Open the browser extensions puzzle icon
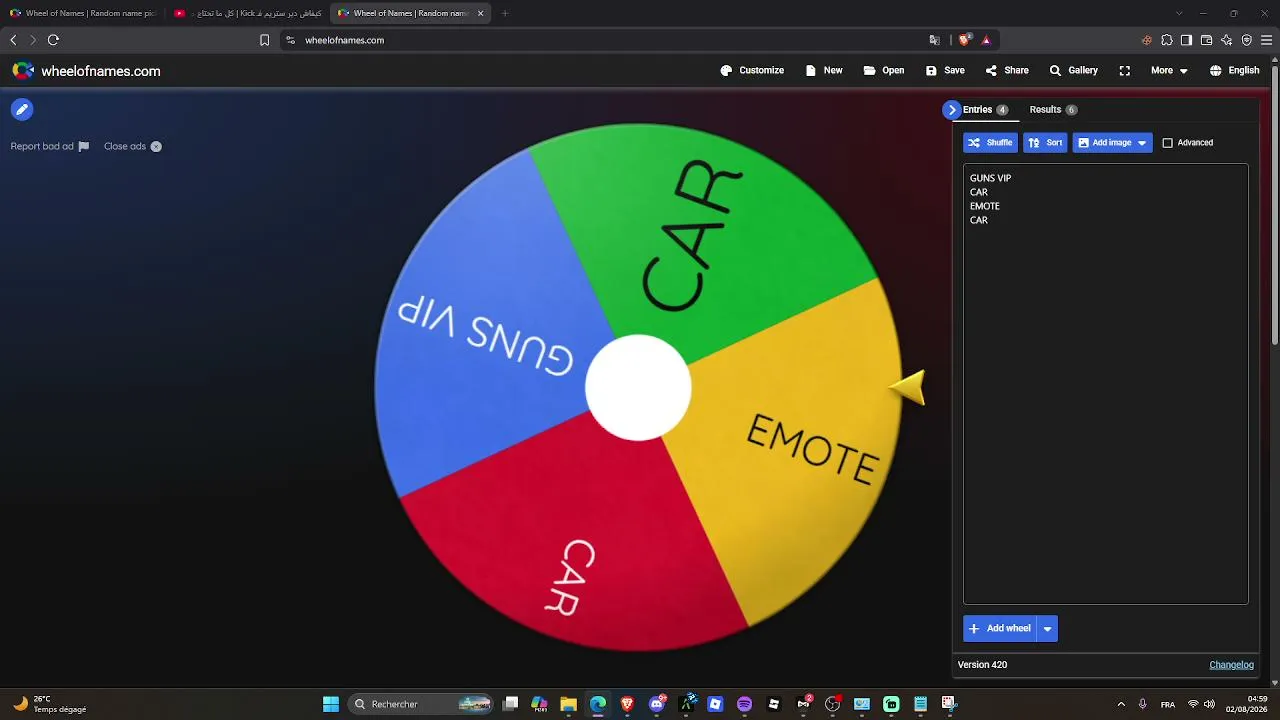This screenshot has width=1280, height=720. point(1166,40)
